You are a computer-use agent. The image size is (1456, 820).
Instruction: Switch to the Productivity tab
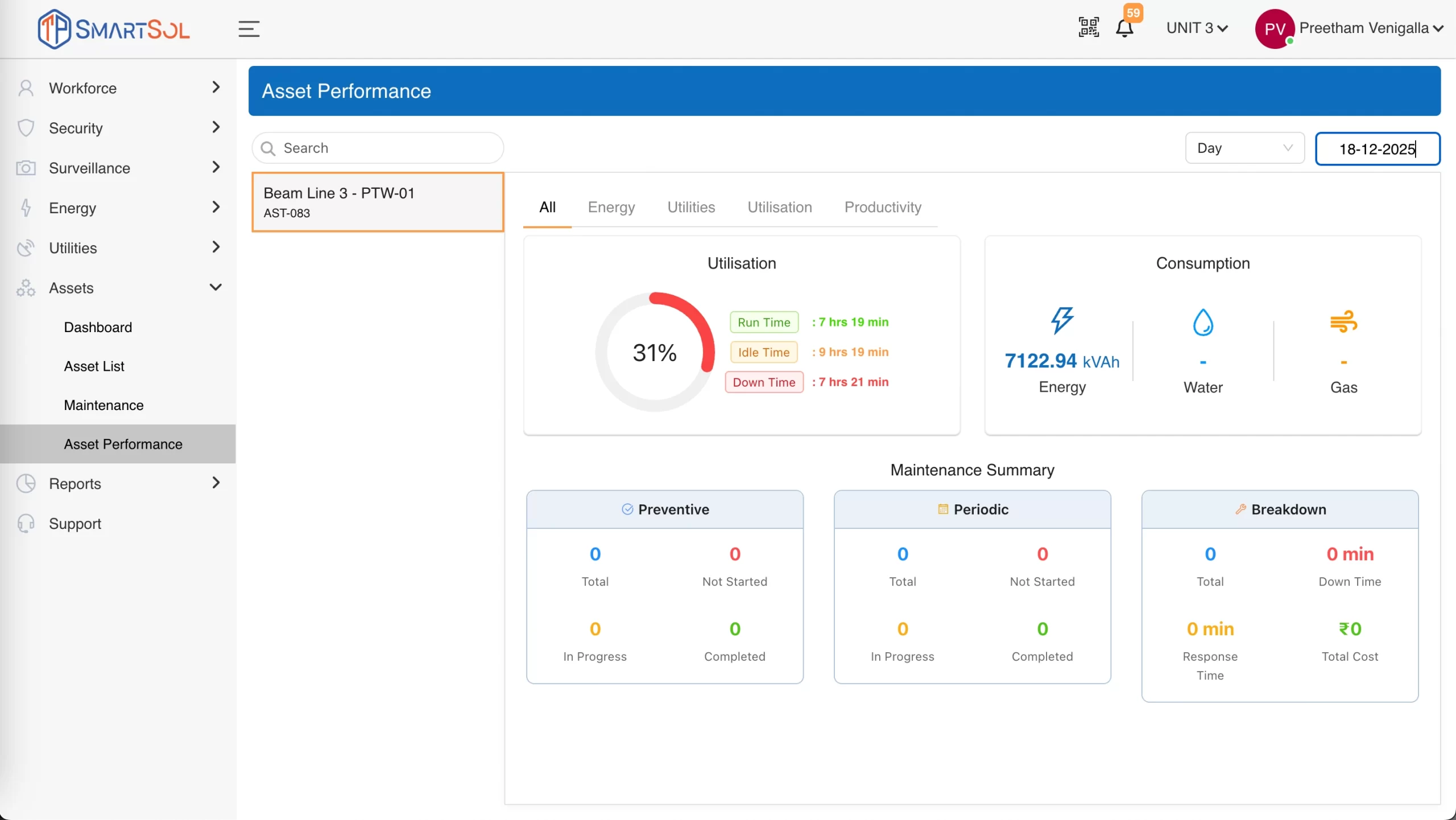pos(883,207)
